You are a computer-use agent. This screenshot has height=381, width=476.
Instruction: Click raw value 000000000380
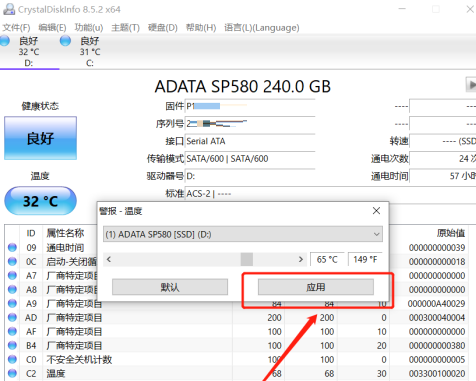click(x=437, y=346)
